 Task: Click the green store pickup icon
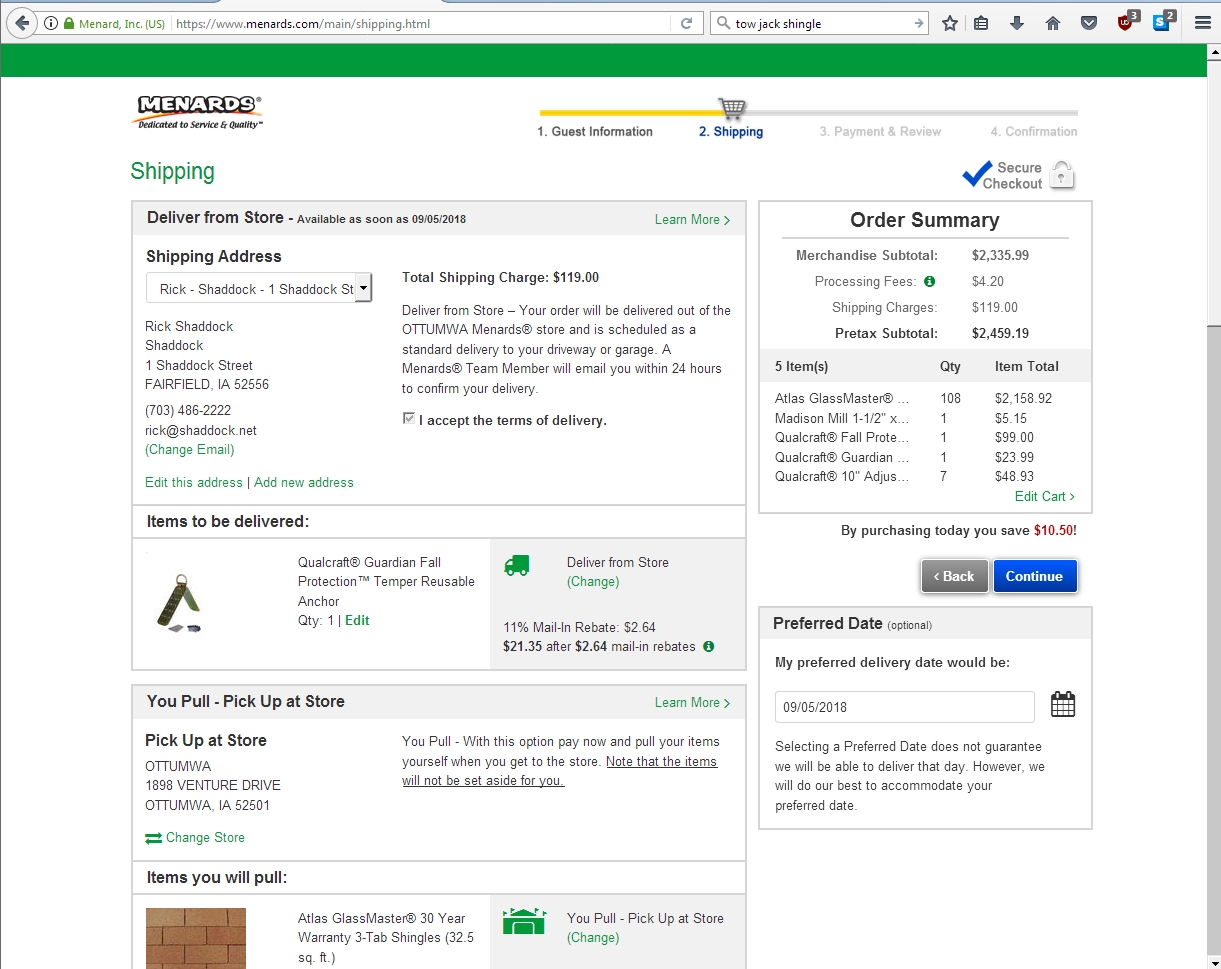[524, 921]
